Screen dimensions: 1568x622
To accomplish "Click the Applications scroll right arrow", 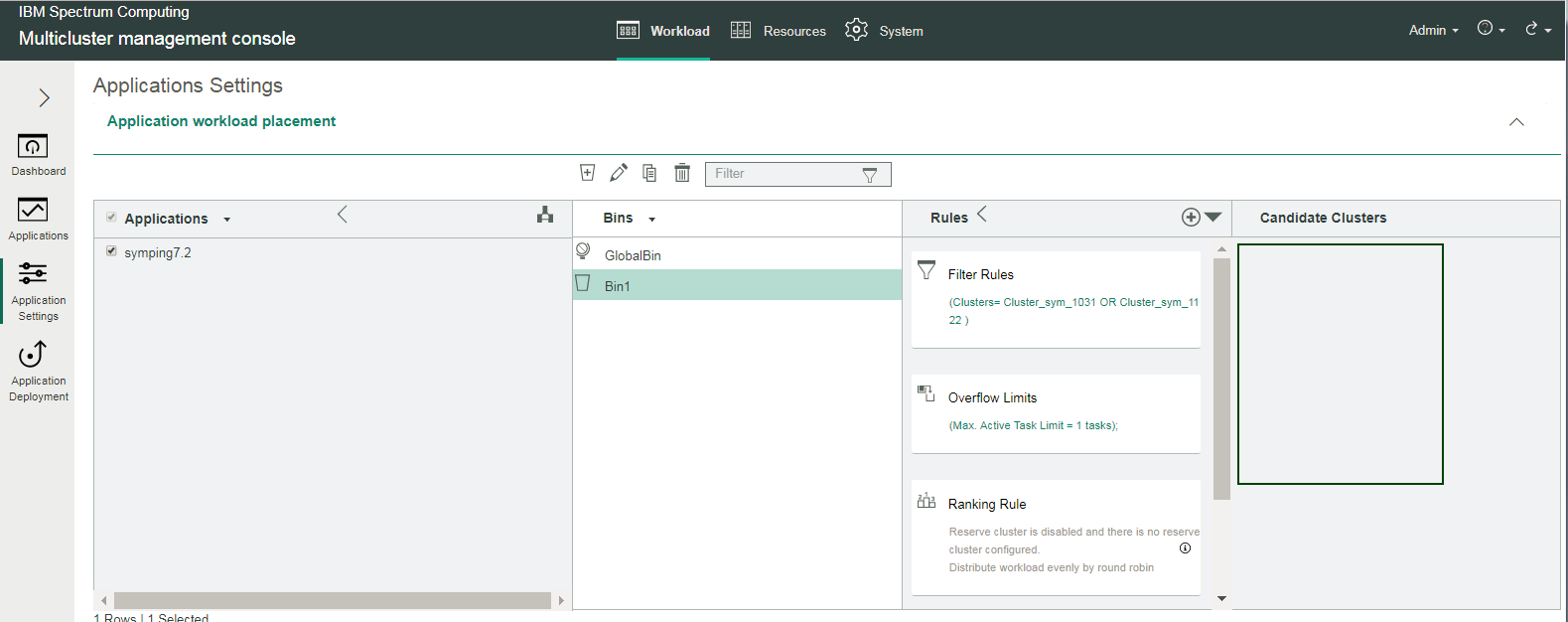I will 561,600.
